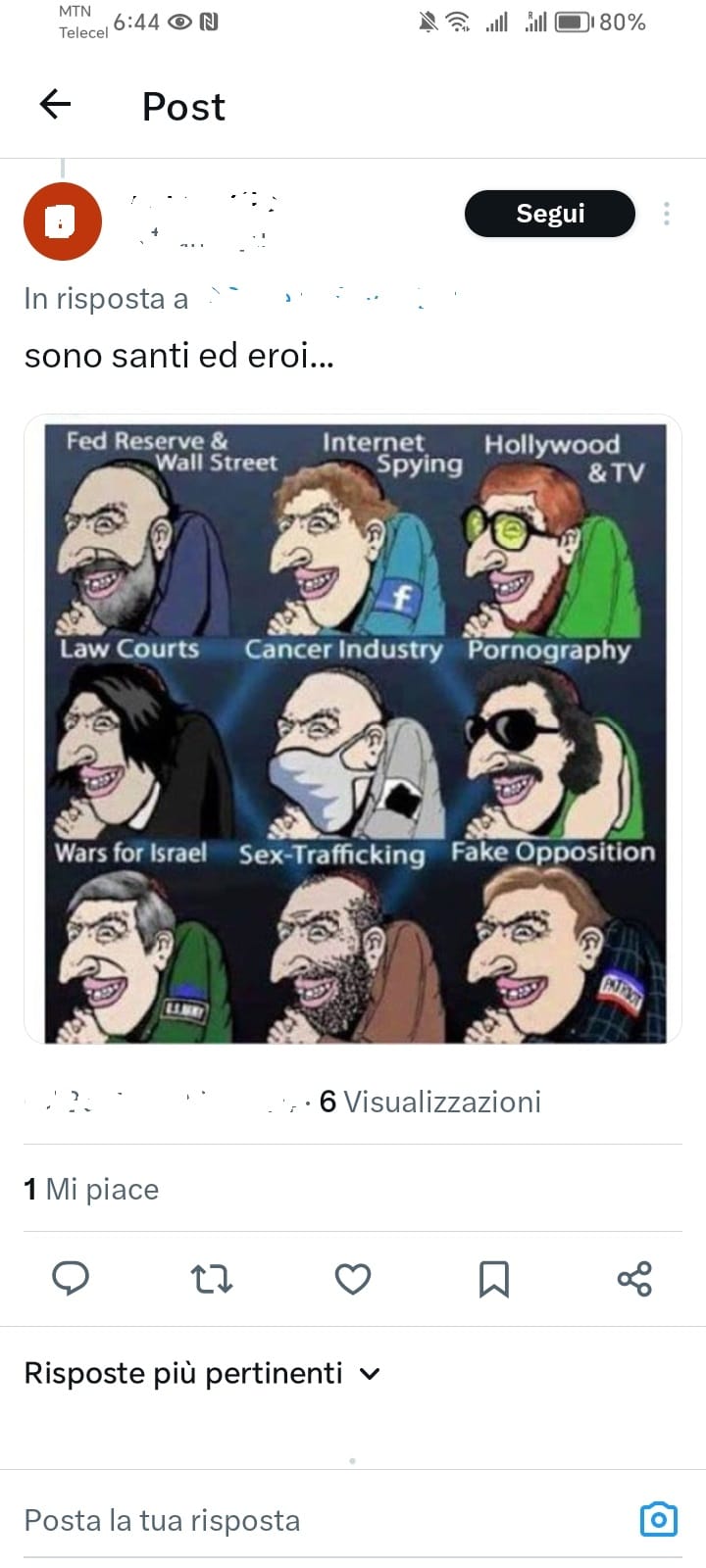The image size is (706, 1568).
Task: Go back using the arrow beside Post
Action: tap(55, 104)
